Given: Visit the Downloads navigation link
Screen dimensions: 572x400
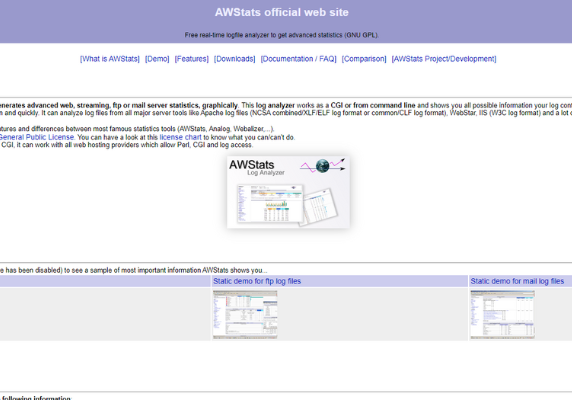Looking at the screenshot, I should tap(235, 59).
